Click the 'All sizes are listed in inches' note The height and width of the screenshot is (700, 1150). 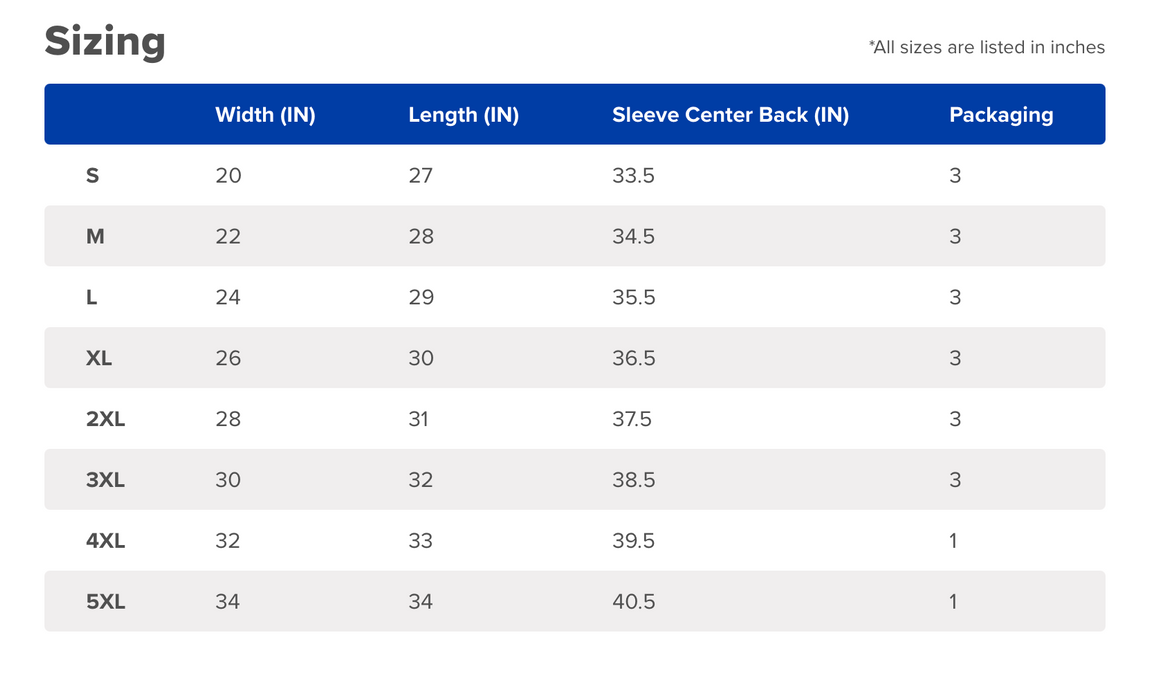(986, 47)
